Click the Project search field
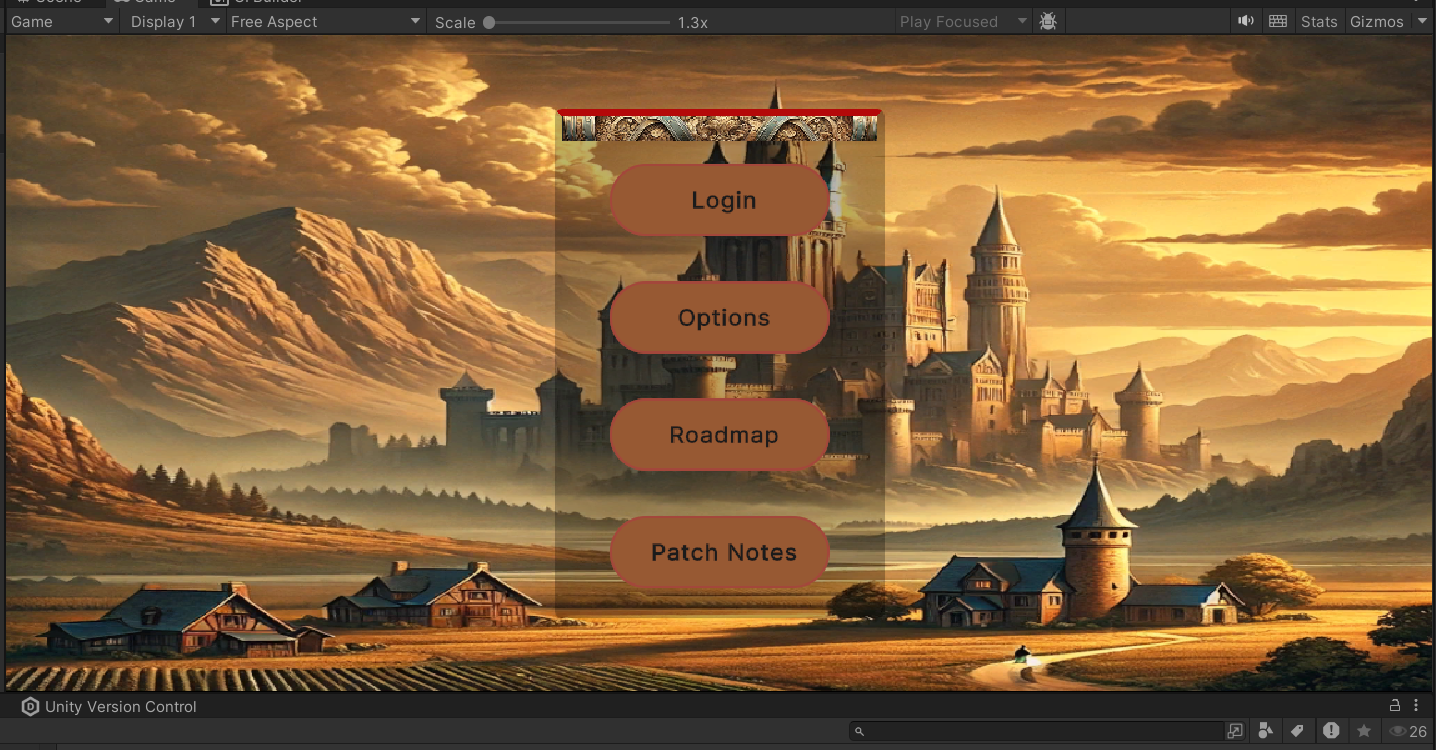1436x750 pixels. tap(1036, 731)
